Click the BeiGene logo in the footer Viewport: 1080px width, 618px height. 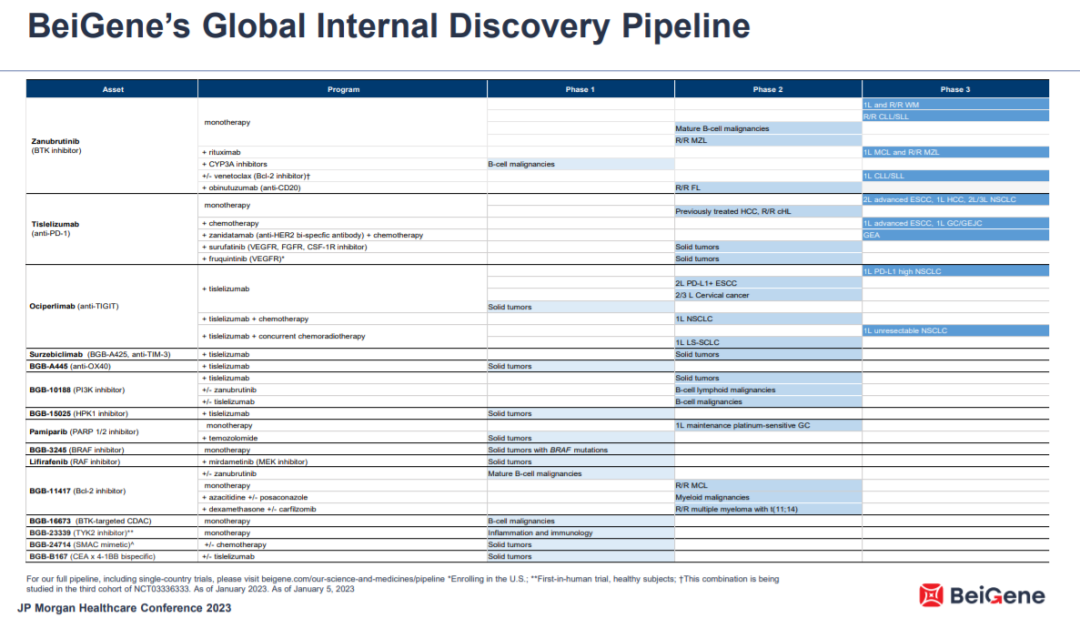point(982,595)
